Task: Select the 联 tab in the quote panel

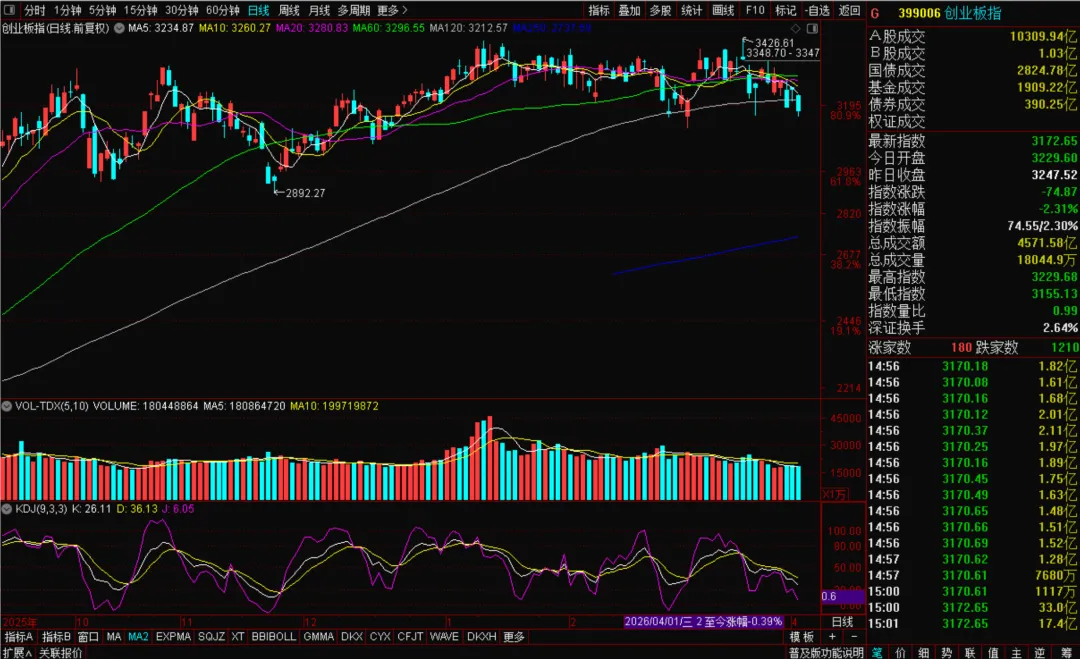Action: click(x=970, y=652)
